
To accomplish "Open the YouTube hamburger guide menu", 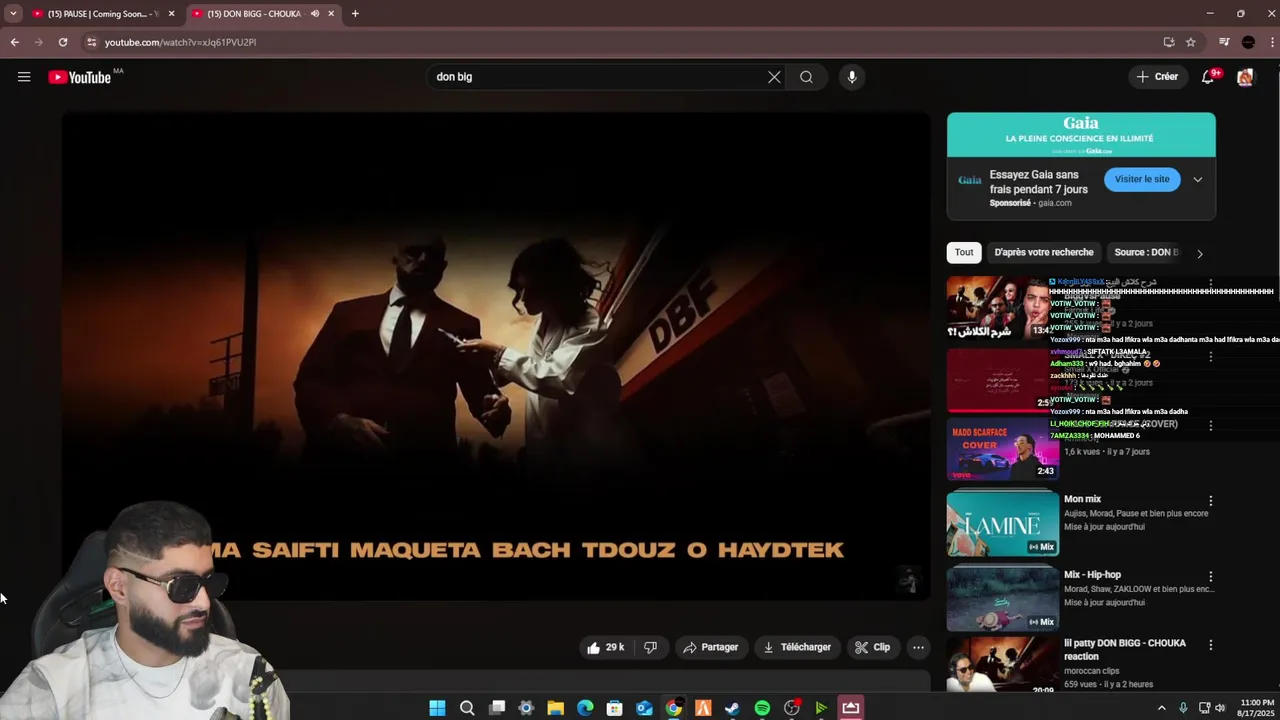I will (24, 77).
